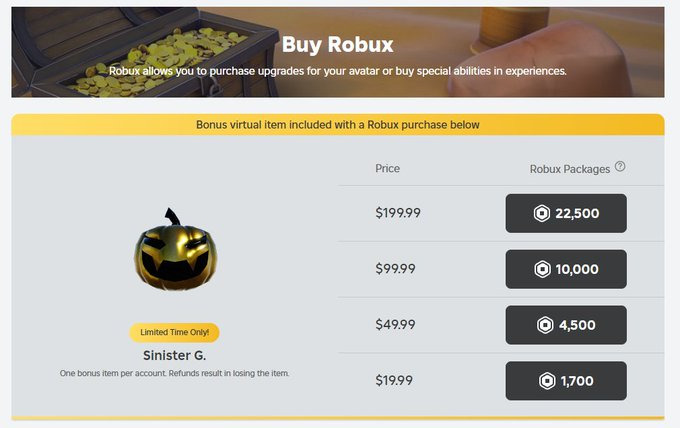Click the $19.99 price
680x428 pixels.
pos(394,381)
